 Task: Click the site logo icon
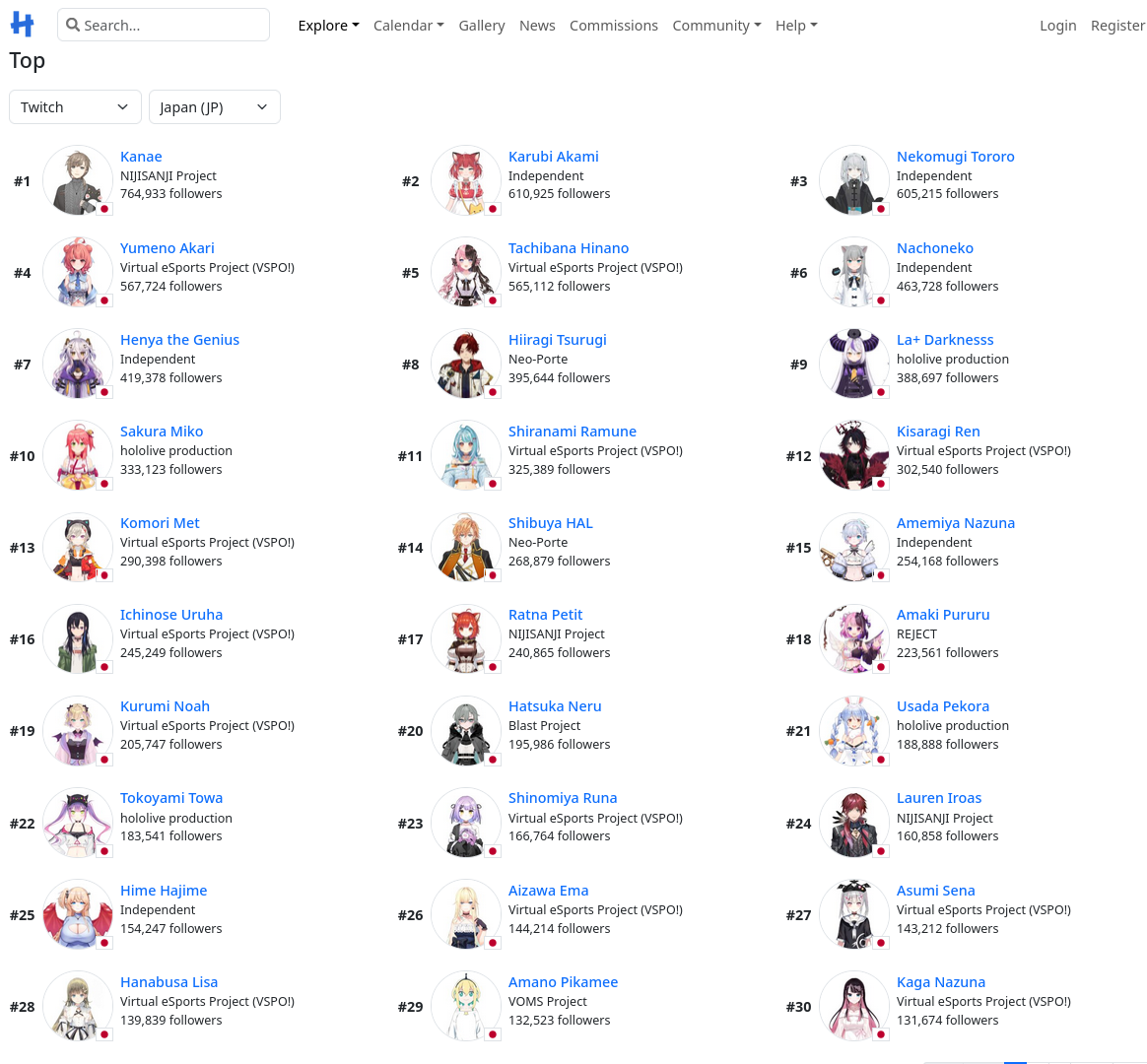22,24
